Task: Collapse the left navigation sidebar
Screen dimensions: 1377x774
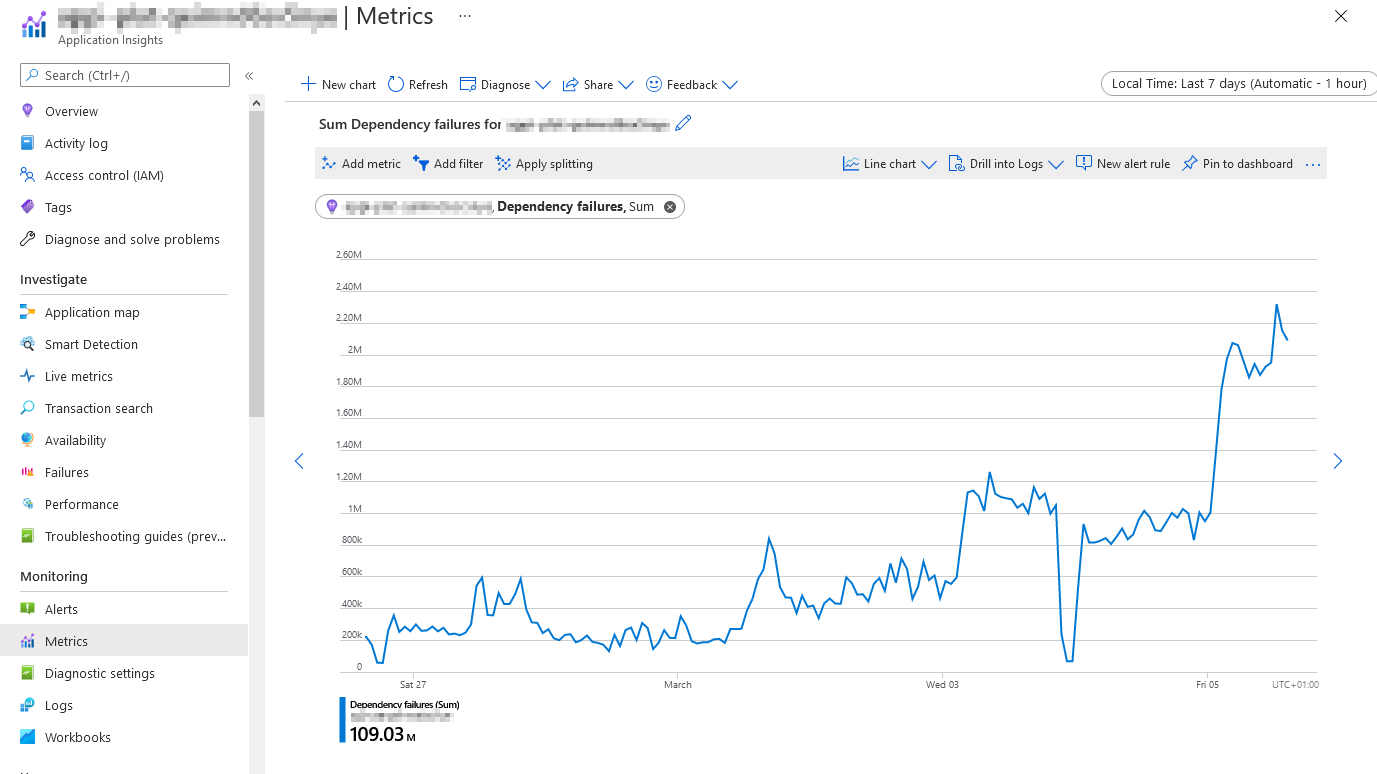Action: (x=249, y=76)
